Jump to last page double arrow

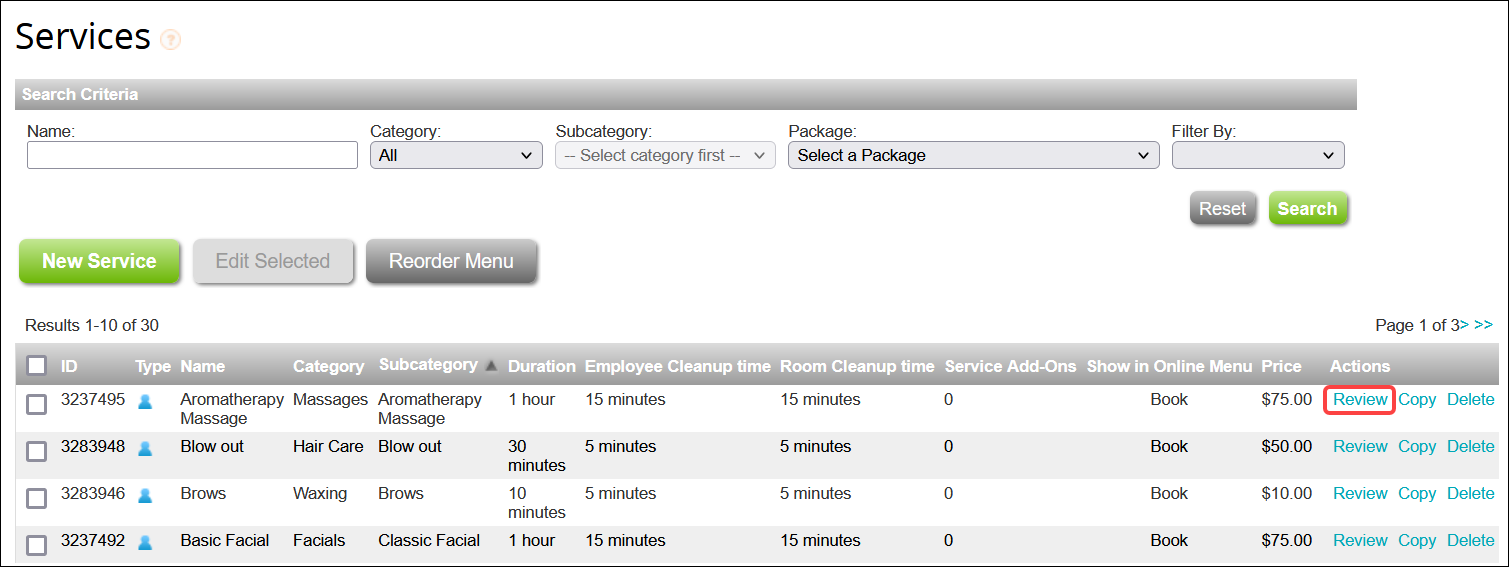(1483, 325)
